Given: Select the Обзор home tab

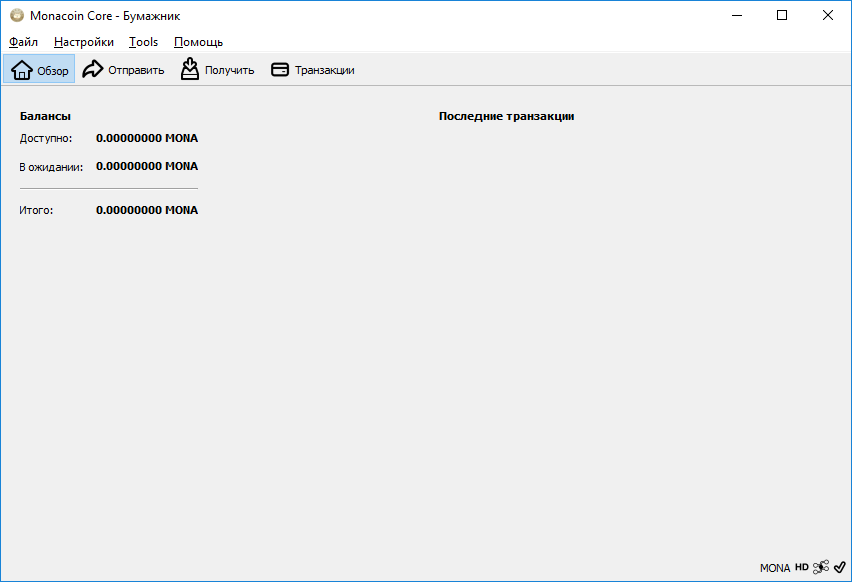Looking at the screenshot, I should tap(39, 69).
